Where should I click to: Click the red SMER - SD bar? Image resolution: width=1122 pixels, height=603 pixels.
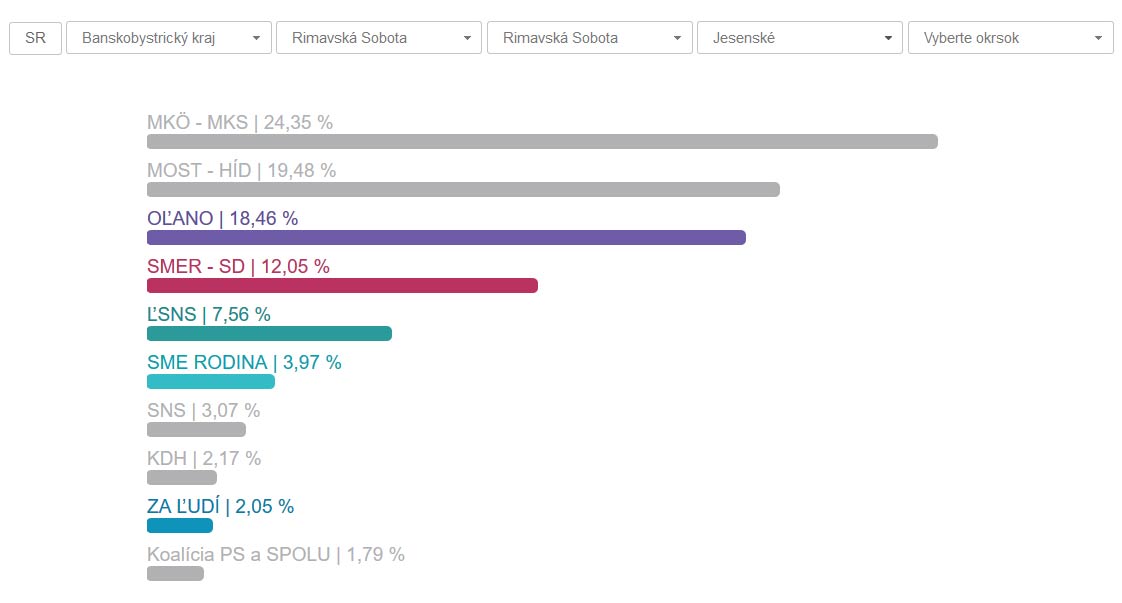tap(342, 285)
